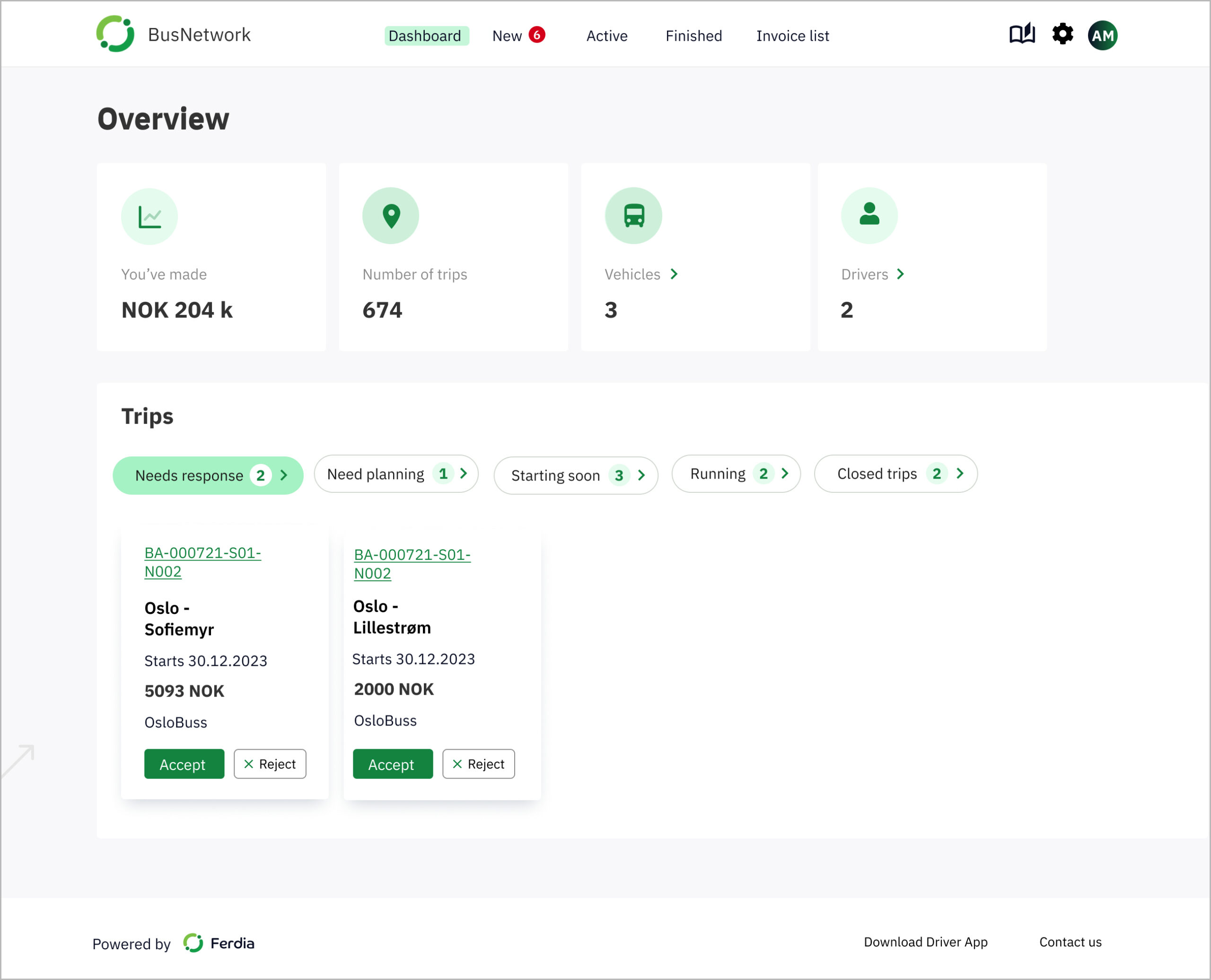Click the 2000 NOK price
Image resolution: width=1211 pixels, height=980 pixels.
pos(394,689)
